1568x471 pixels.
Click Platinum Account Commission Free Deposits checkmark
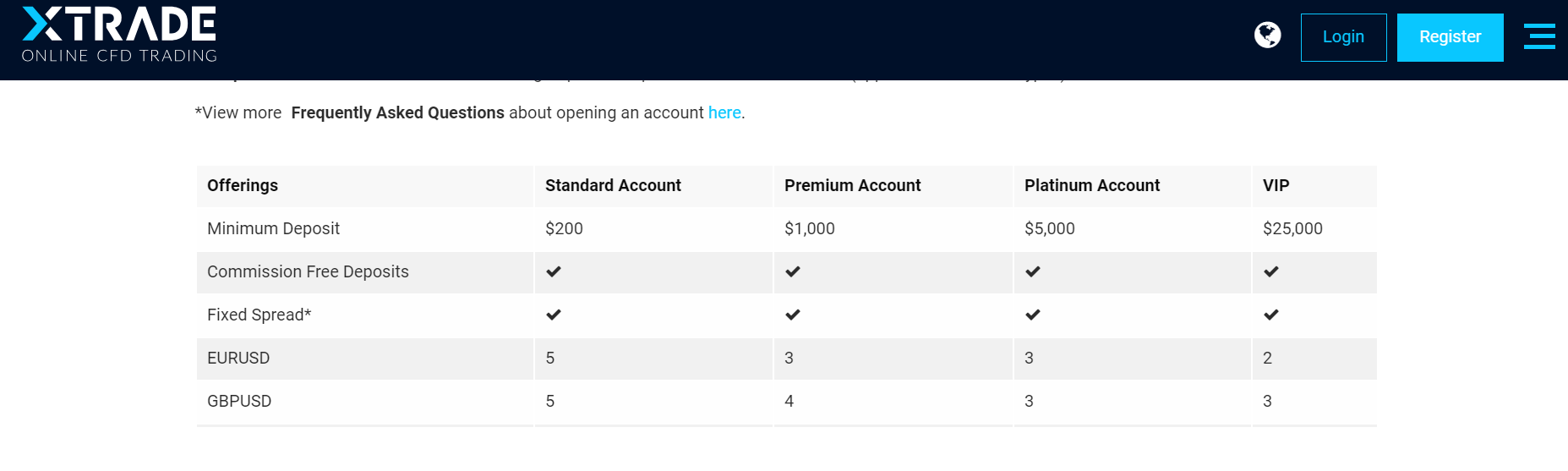[1033, 271]
